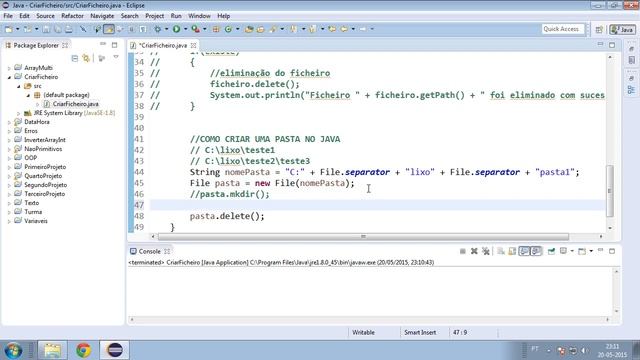Screen dimensions: 640x360
Task: Open Package Explorer View Menu triangle
Action: [116, 58]
